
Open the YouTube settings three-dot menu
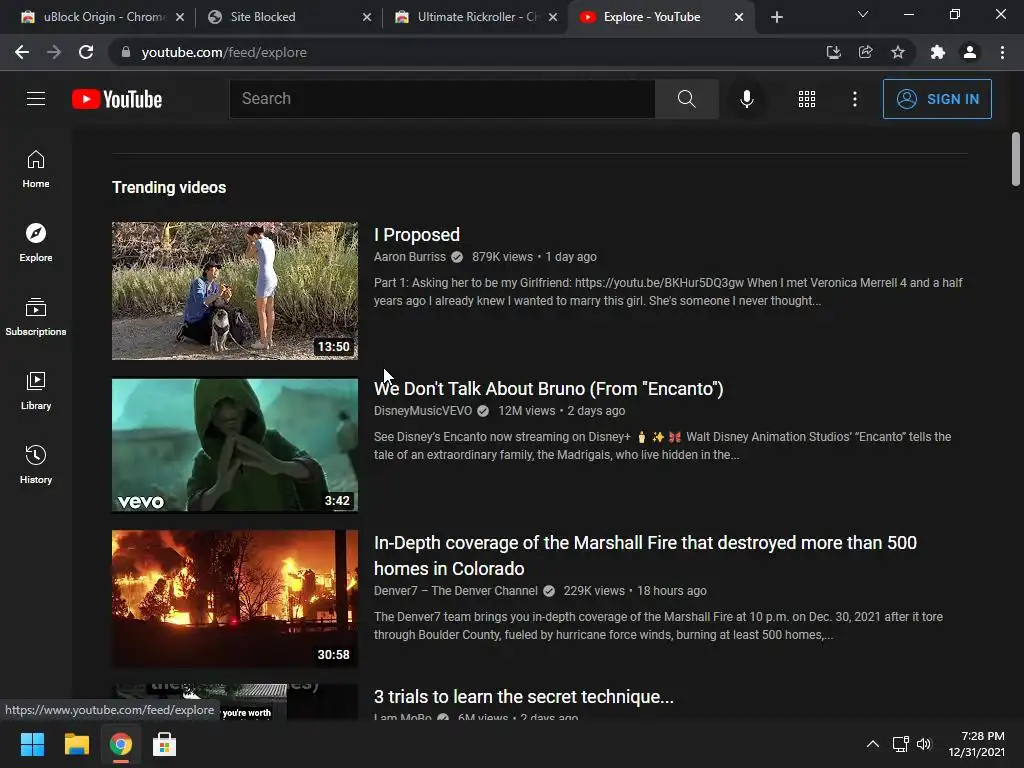[854, 99]
